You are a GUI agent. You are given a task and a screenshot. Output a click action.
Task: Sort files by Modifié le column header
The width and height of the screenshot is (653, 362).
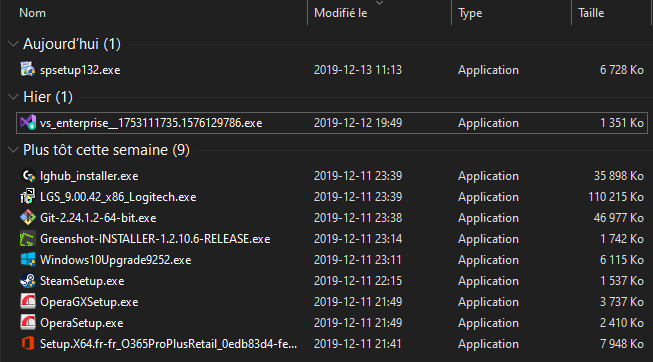click(340, 13)
